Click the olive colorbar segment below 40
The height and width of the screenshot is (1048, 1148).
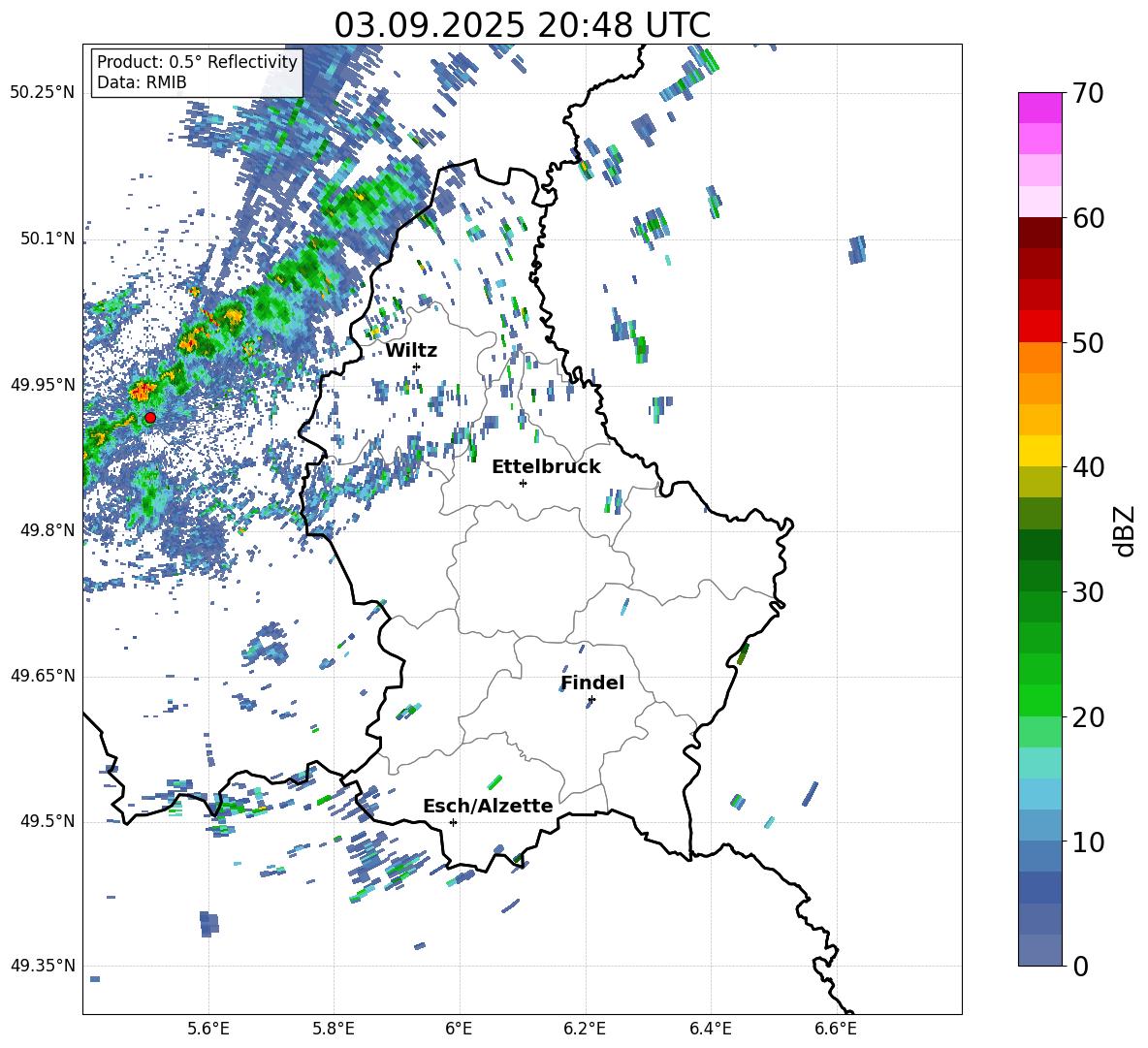(x=1039, y=482)
